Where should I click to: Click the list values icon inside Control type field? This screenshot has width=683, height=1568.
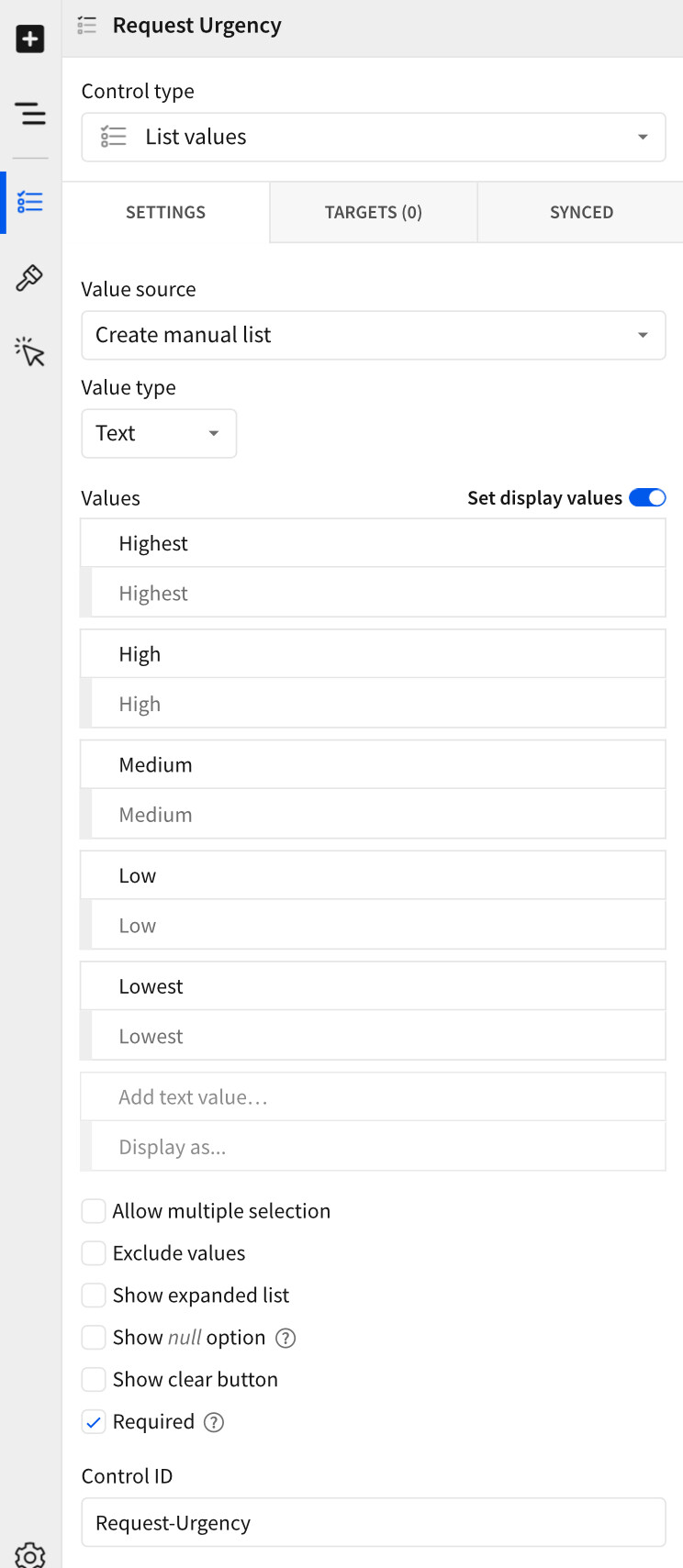point(113,136)
